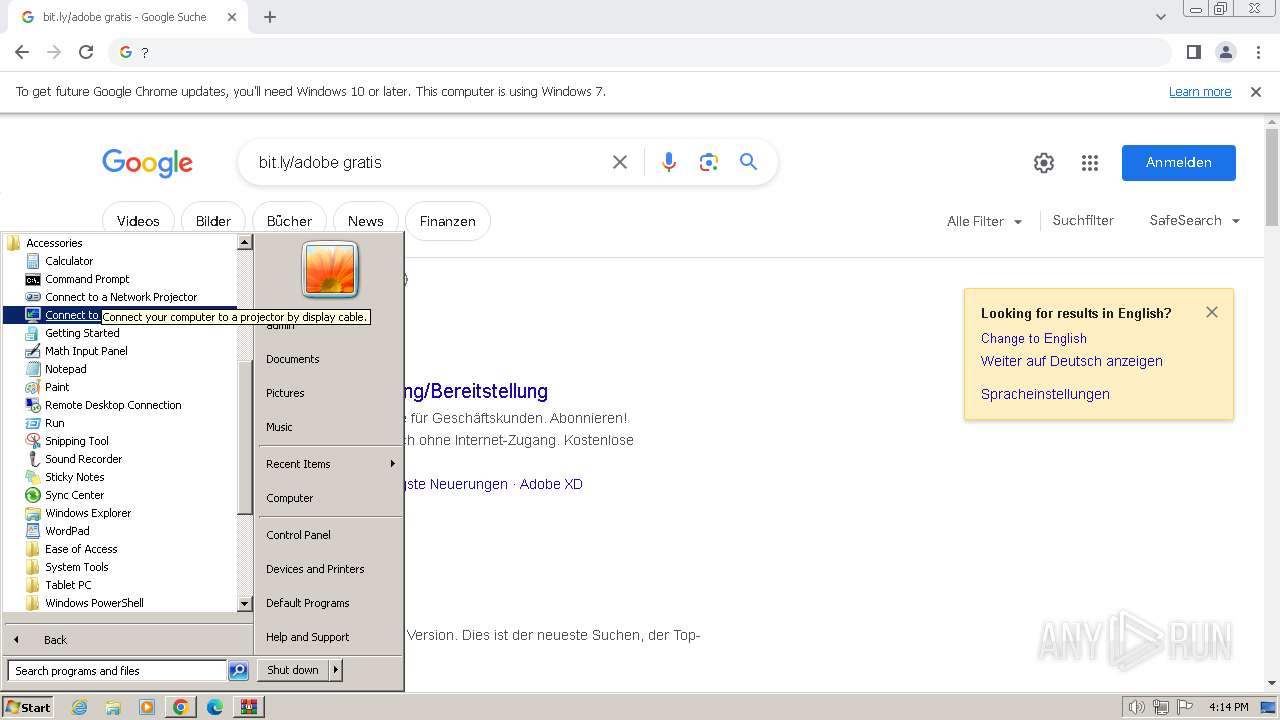
Task: Open the Alle Filter dropdown
Action: (x=984, y=221)
